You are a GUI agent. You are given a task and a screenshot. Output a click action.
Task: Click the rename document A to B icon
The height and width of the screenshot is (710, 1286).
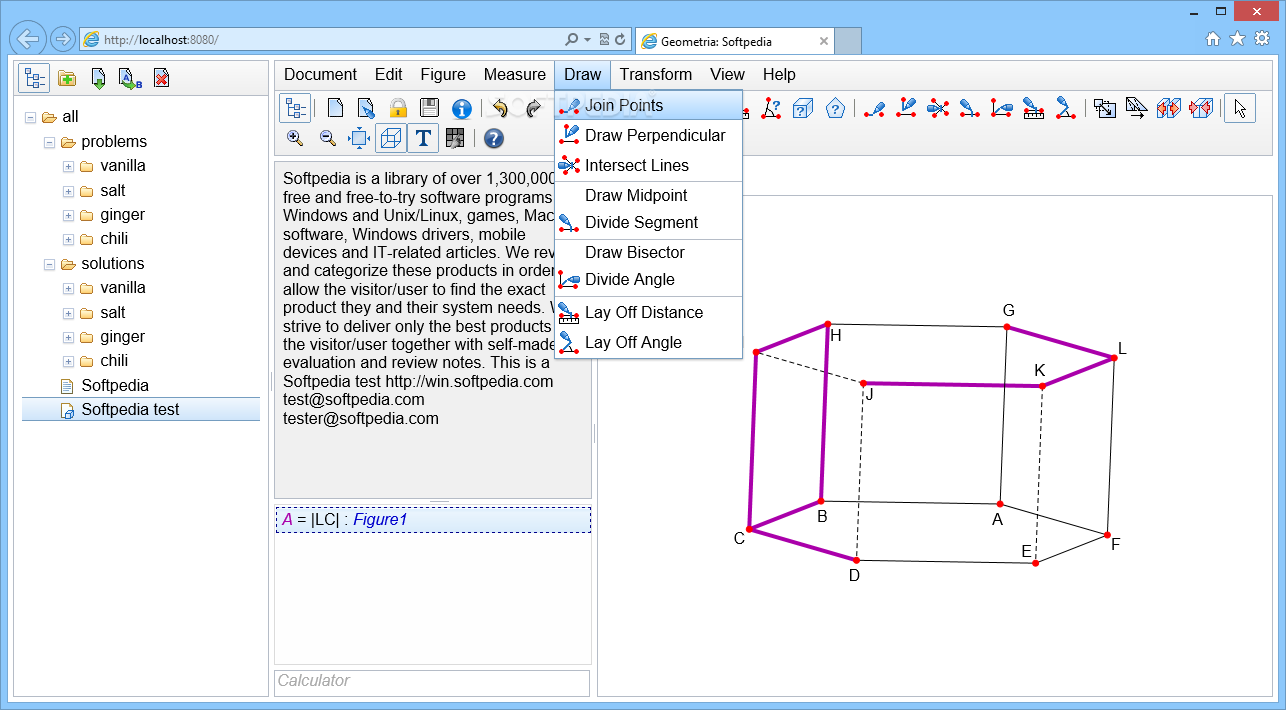coord(130,78)
